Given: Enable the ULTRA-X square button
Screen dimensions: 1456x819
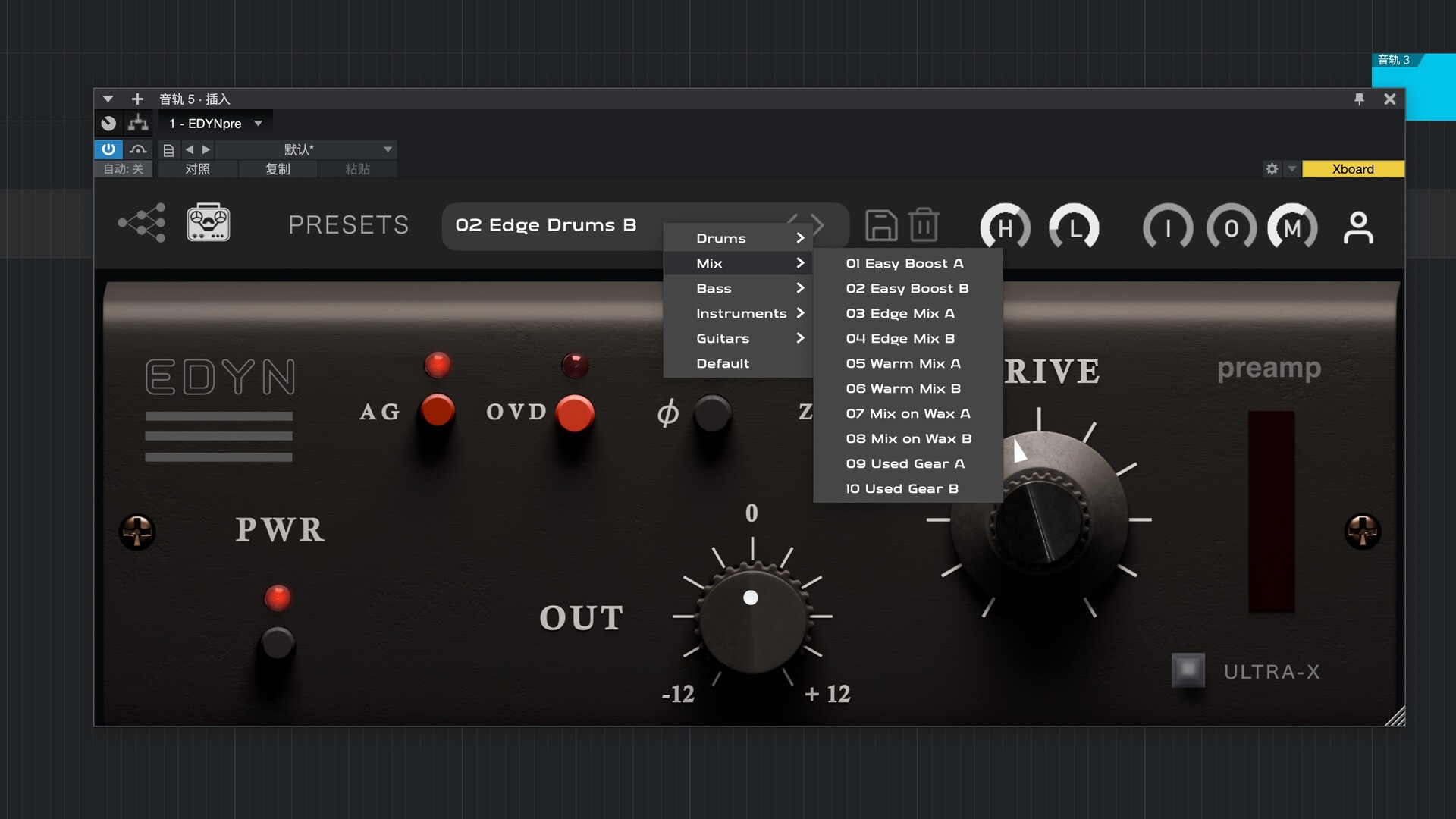Looking at the screenshot, I should (1188, 670).
